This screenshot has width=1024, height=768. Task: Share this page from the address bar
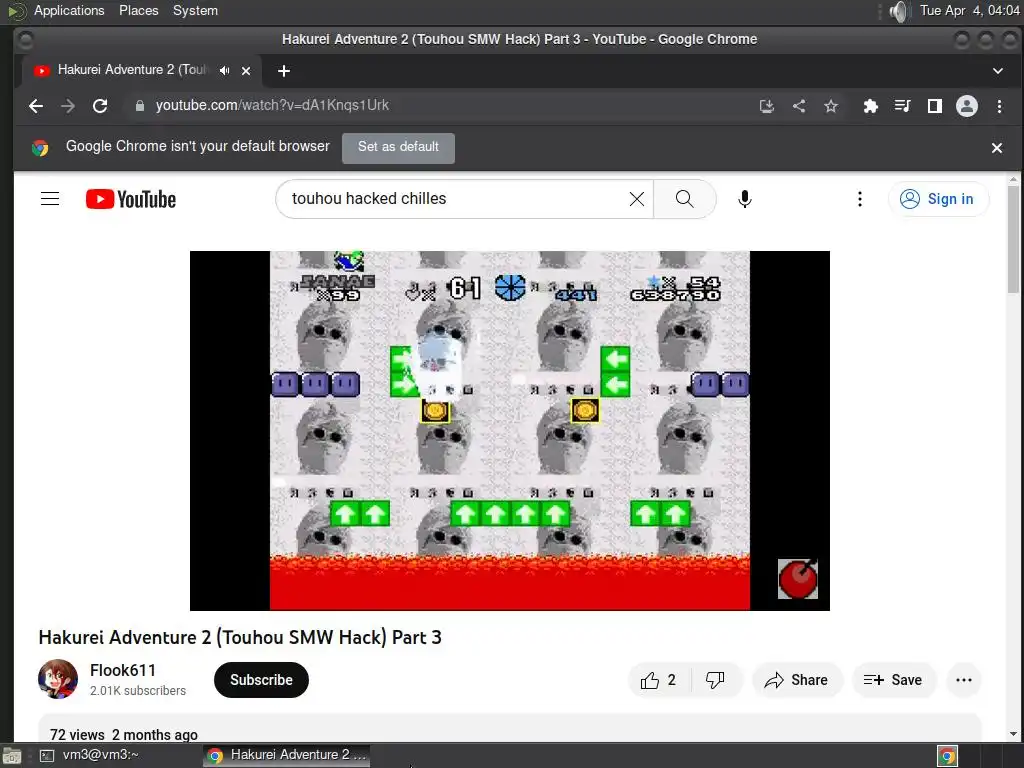click(x=799, y=106)
